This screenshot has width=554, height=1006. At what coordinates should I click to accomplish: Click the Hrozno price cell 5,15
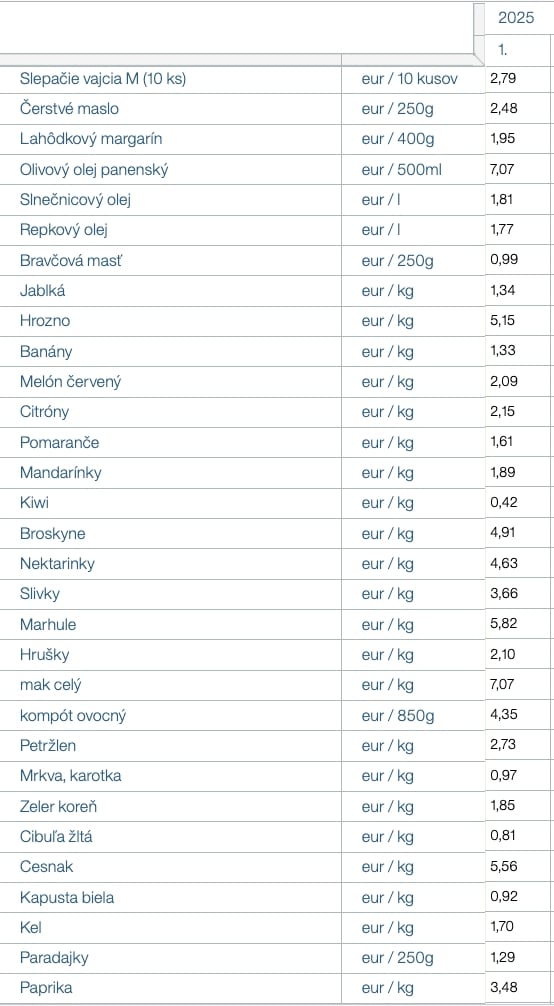click(517, 321)
